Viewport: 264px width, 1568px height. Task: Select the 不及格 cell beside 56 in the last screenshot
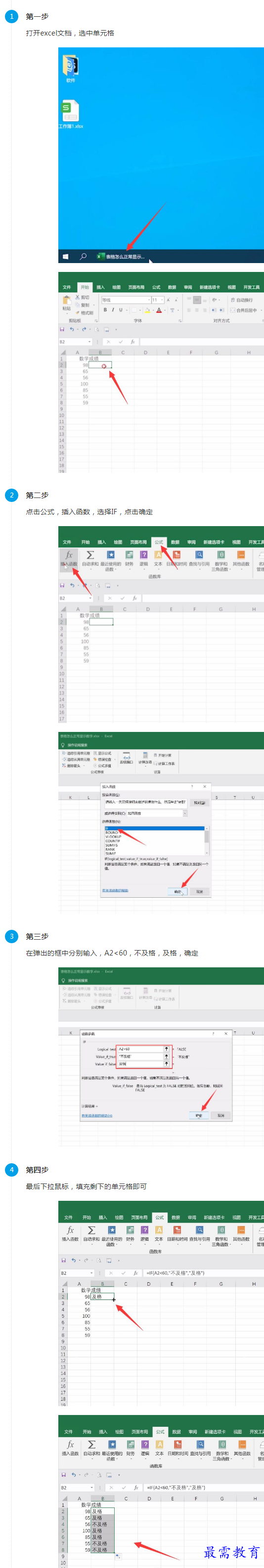click(x=102, y=1524)
